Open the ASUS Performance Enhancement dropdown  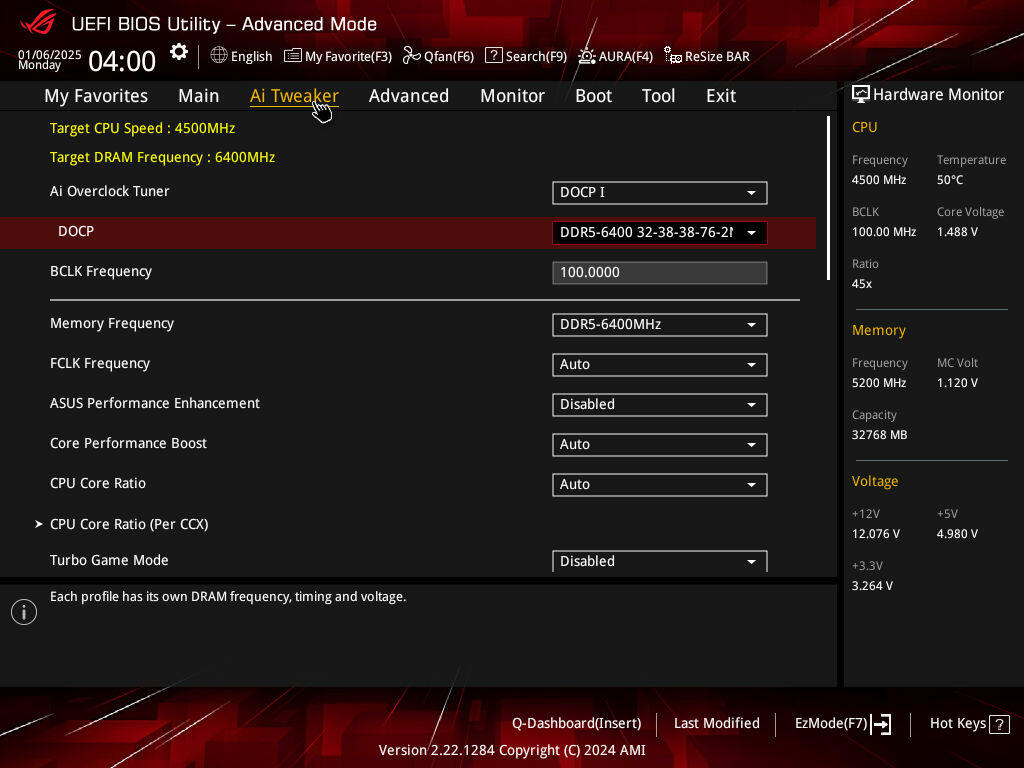tap(660, 404)
